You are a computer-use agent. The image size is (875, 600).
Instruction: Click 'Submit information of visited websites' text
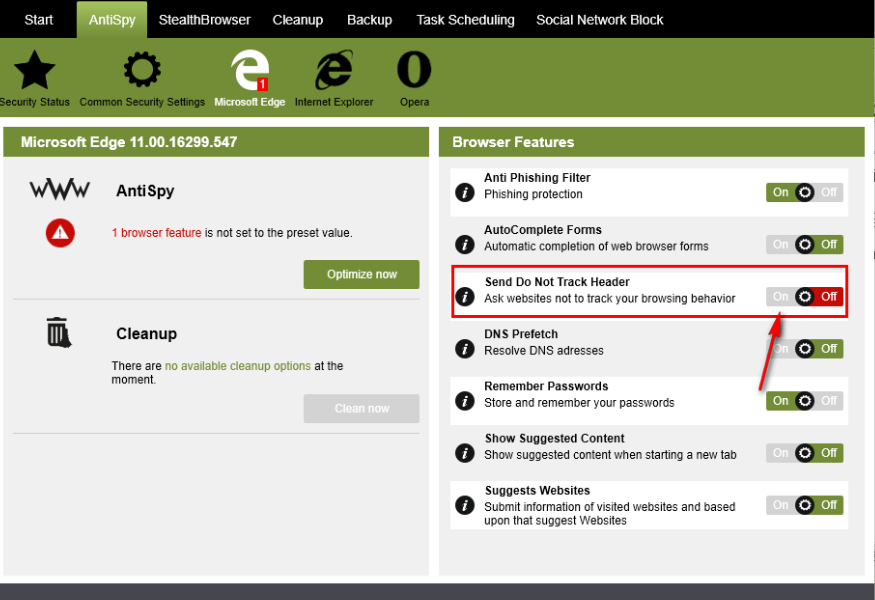coord(609,513)
